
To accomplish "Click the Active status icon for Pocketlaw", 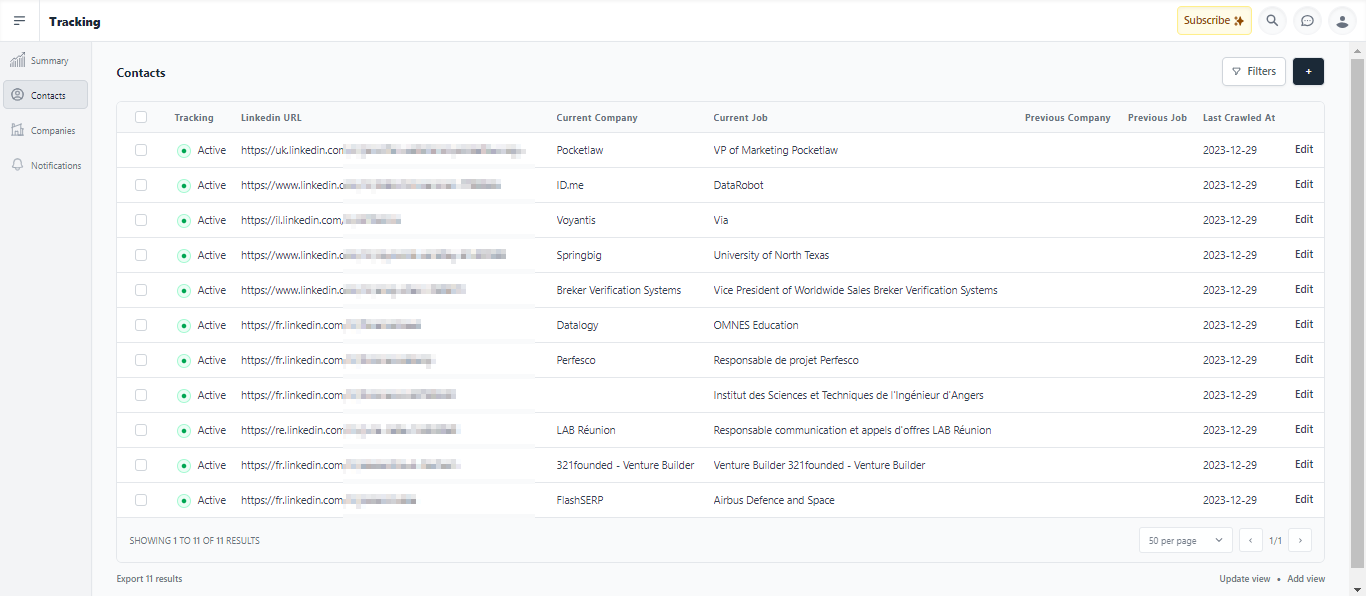I will coord(184,151).
